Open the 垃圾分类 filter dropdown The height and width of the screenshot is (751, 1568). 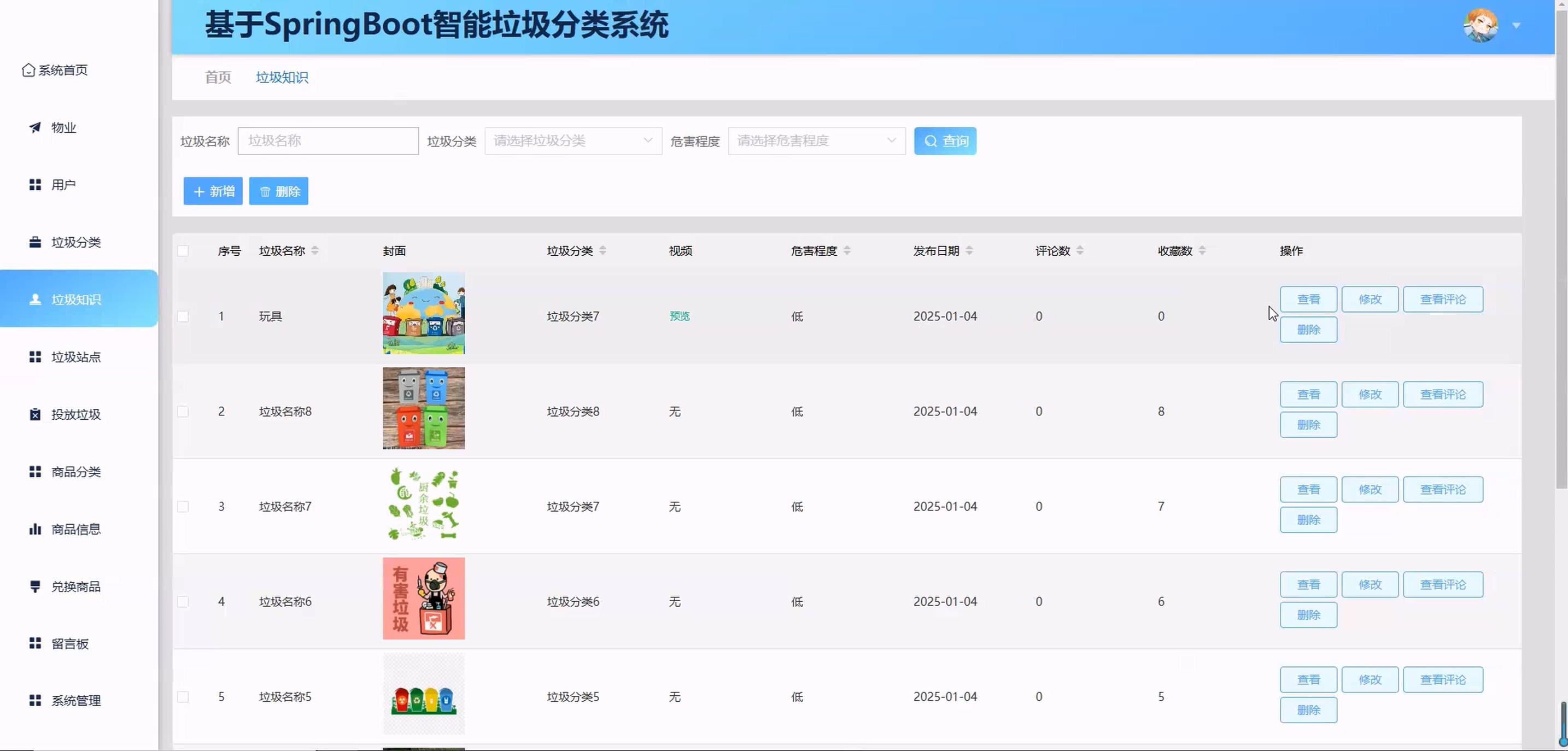tap(573, 141)
